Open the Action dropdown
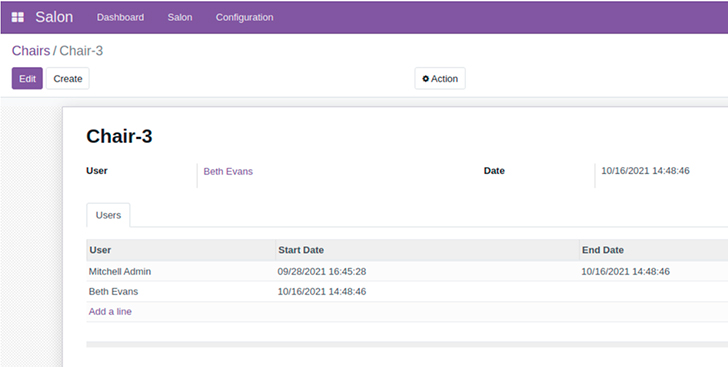This screenshot has width=728, height=367. 440,79
